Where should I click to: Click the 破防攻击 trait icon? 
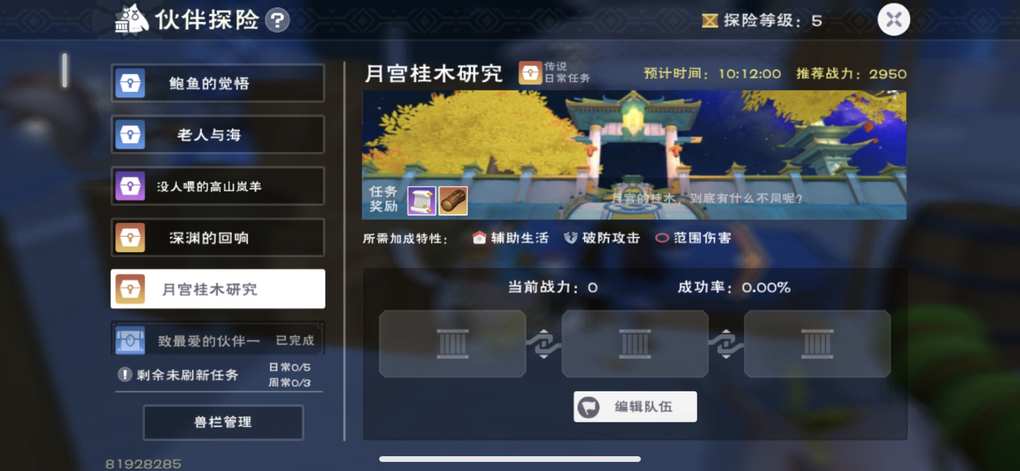tap(570, 238)
